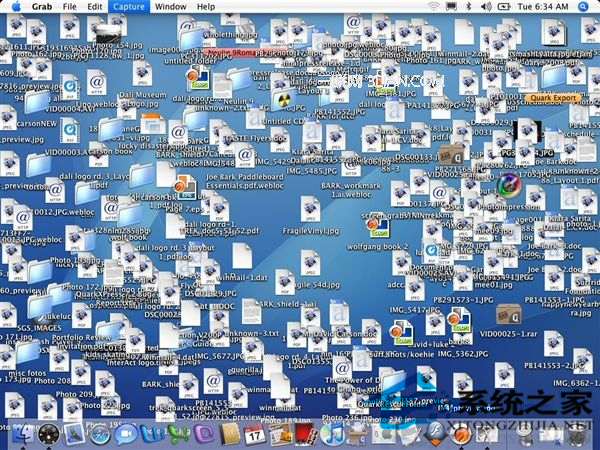Launch Safari compass icon in Dock

(x=100, y=434)
